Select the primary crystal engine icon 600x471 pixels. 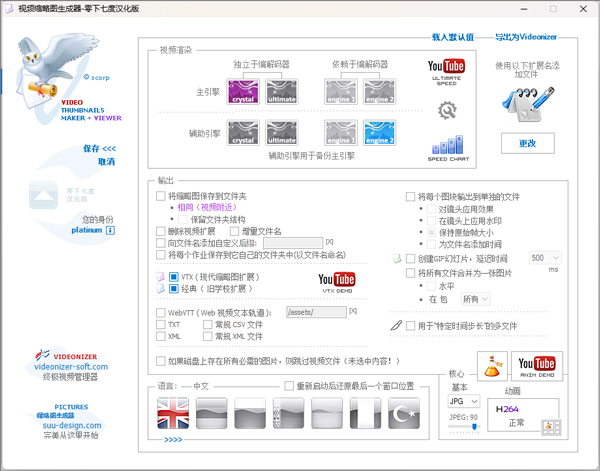(x=243, y=91)
